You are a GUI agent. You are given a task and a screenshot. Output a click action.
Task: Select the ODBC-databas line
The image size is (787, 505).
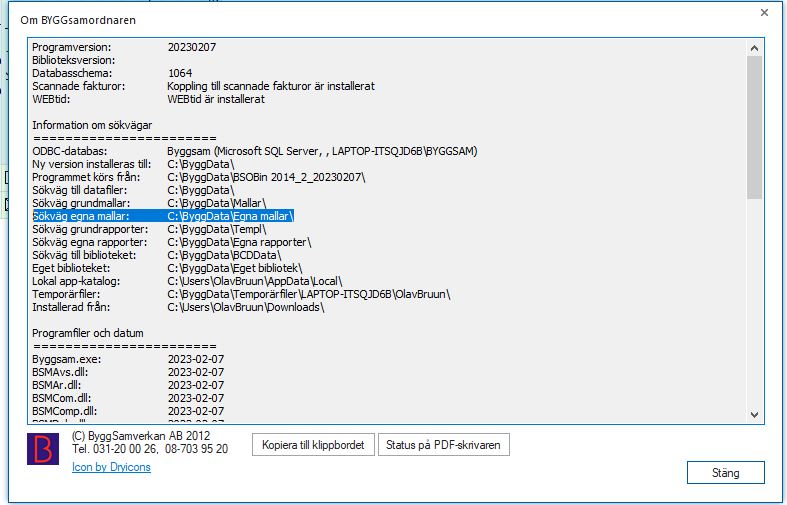coord(255,151)
